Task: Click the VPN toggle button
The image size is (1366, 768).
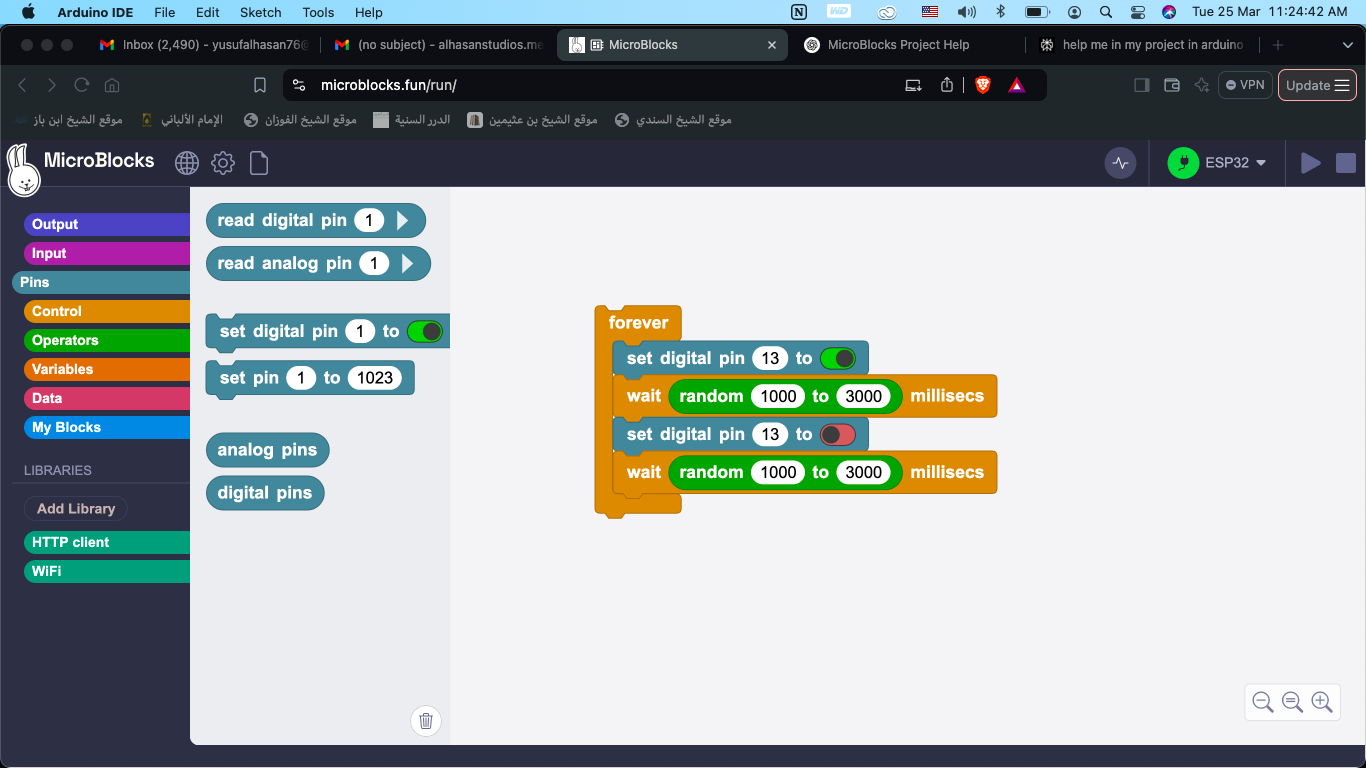Action: point(1245,85)
